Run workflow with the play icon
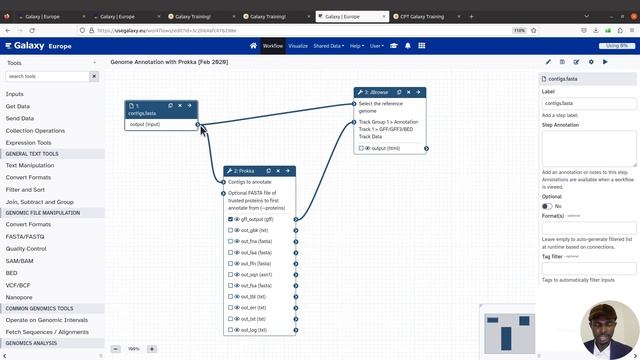The width and height of the screenshot is (640, 360). pos(605,62)
